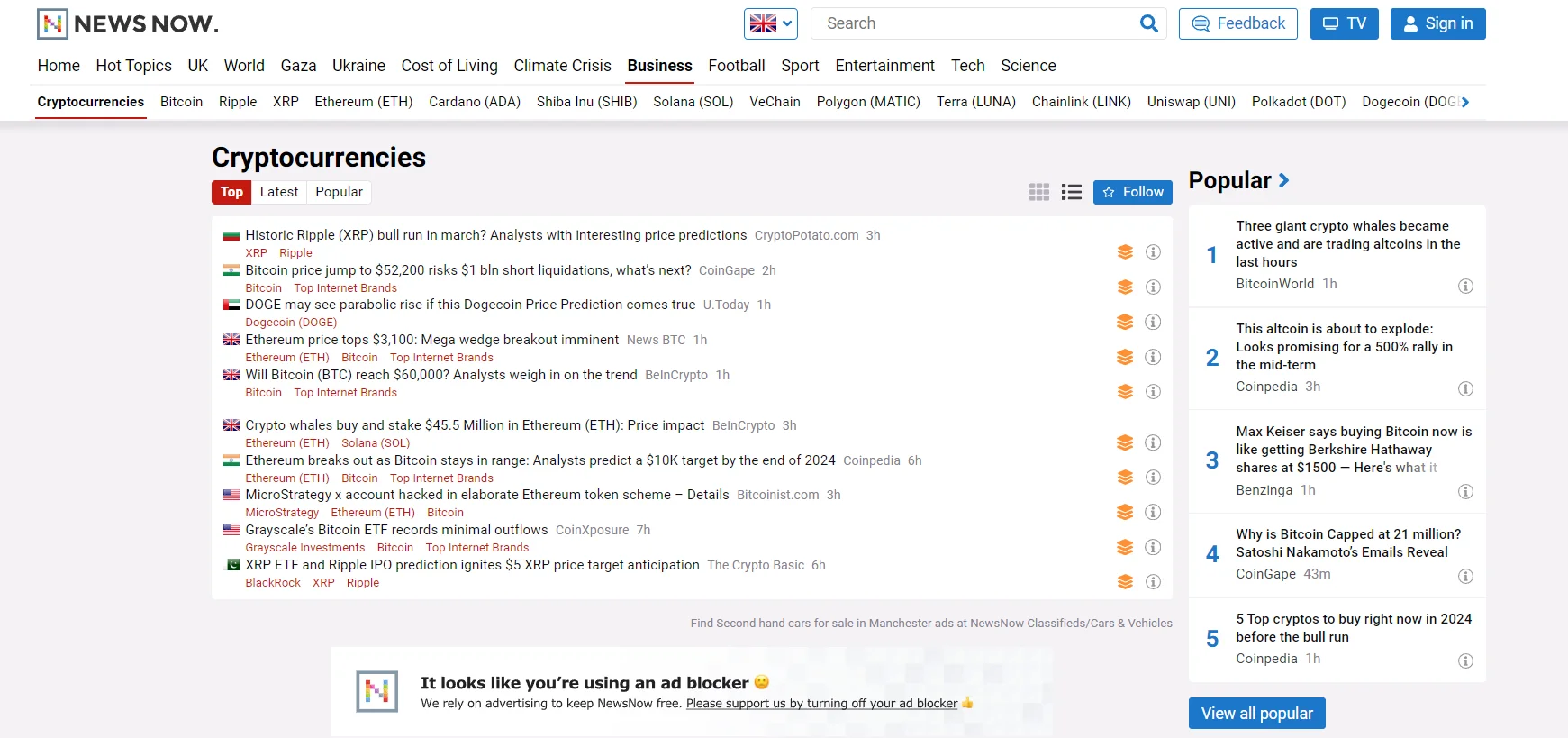Click the Grayscale Investments tag link

tap(305, 548)
